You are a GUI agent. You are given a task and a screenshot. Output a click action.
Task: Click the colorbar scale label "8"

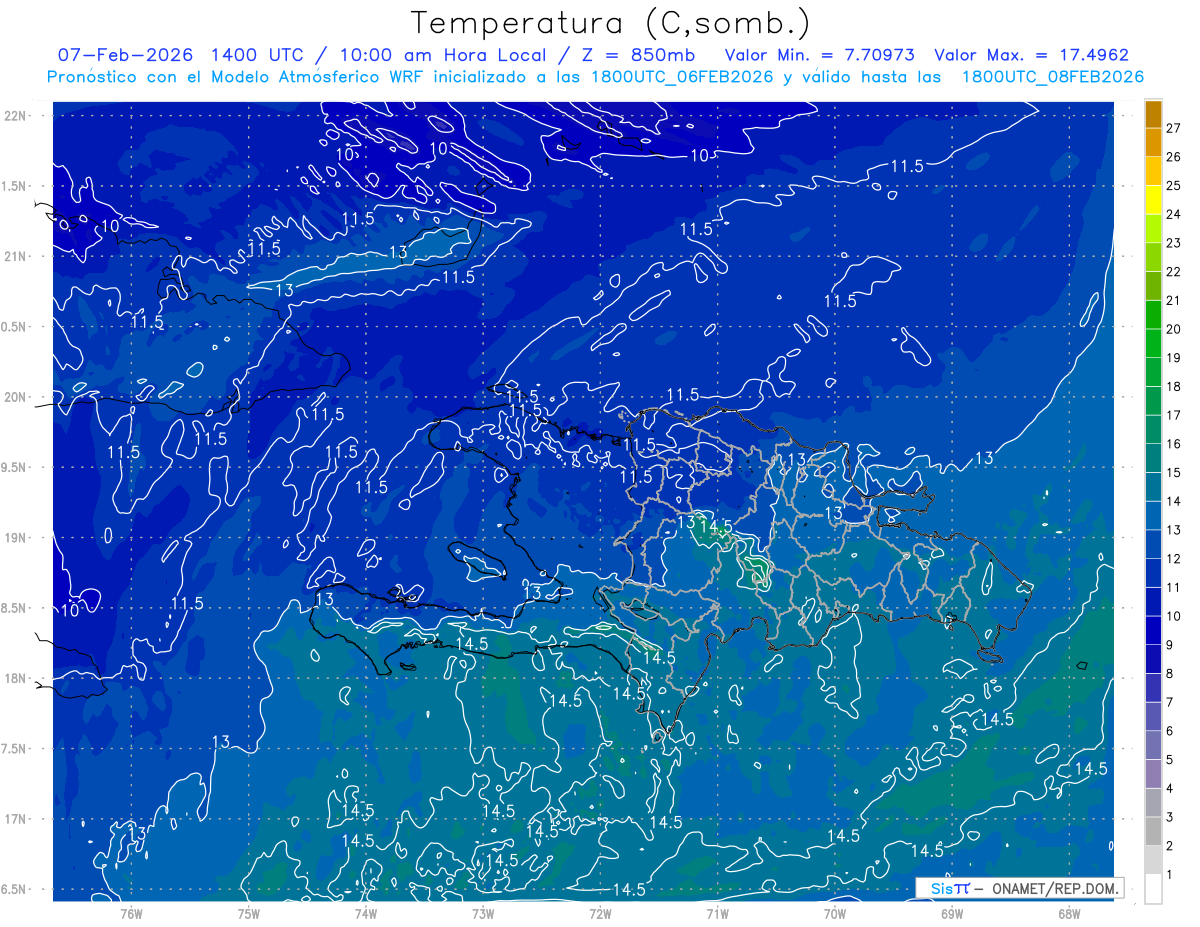(1170, 673)
